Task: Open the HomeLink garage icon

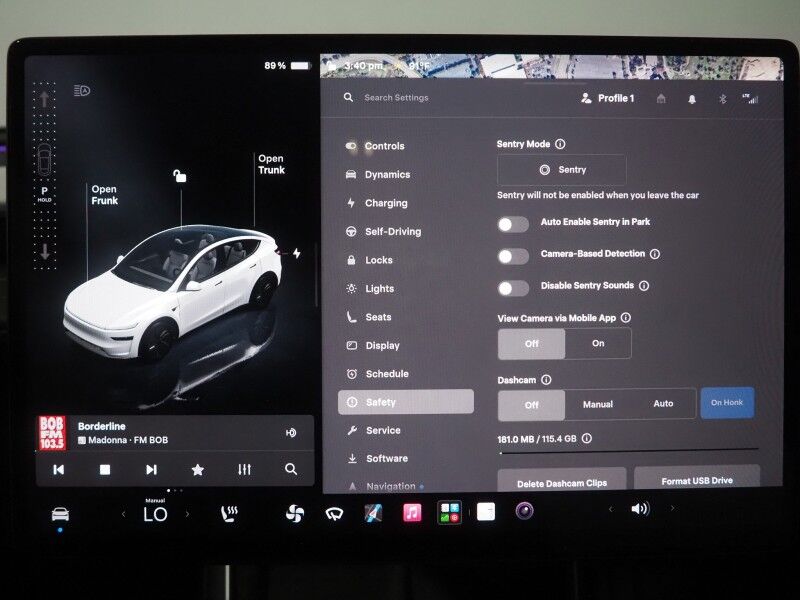Action: click(x=661, y=98)
